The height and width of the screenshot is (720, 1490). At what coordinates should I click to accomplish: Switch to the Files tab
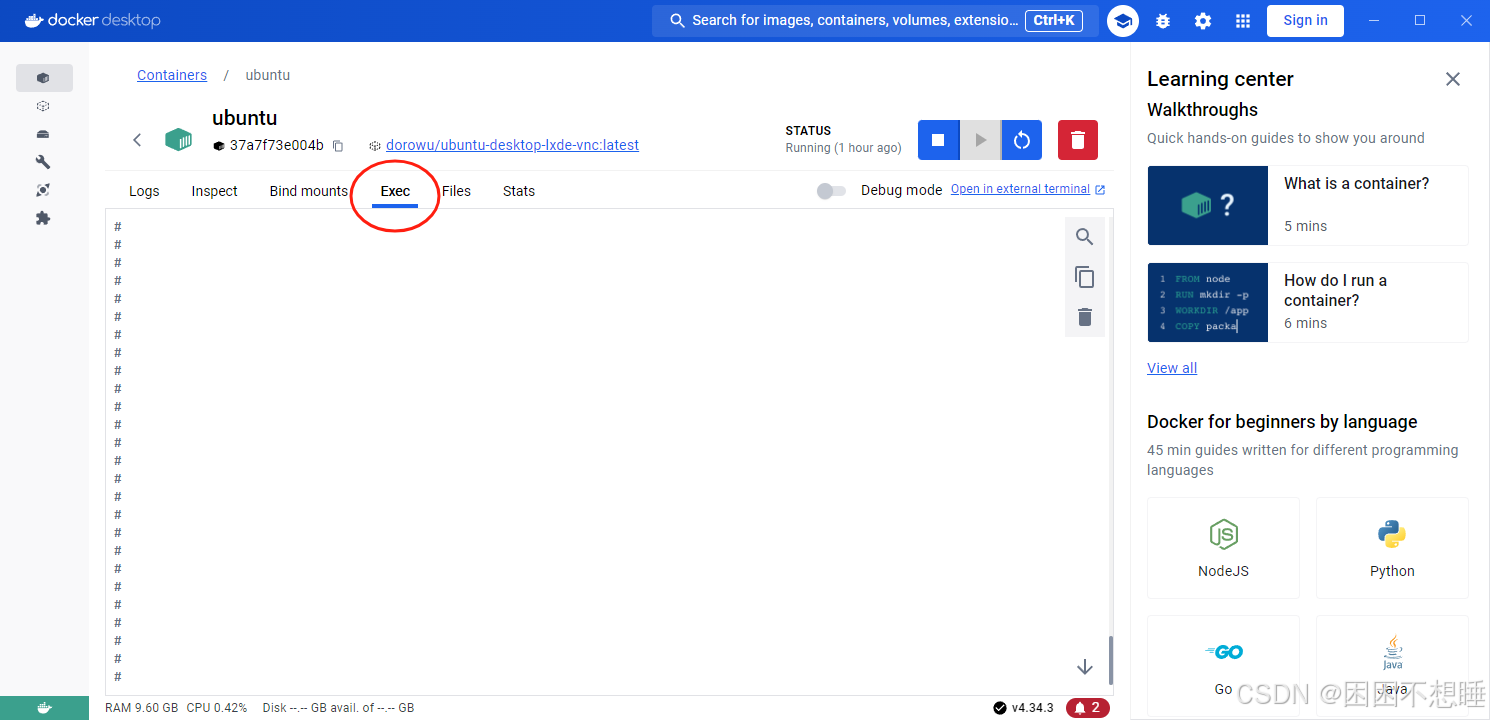pos(456,191)
